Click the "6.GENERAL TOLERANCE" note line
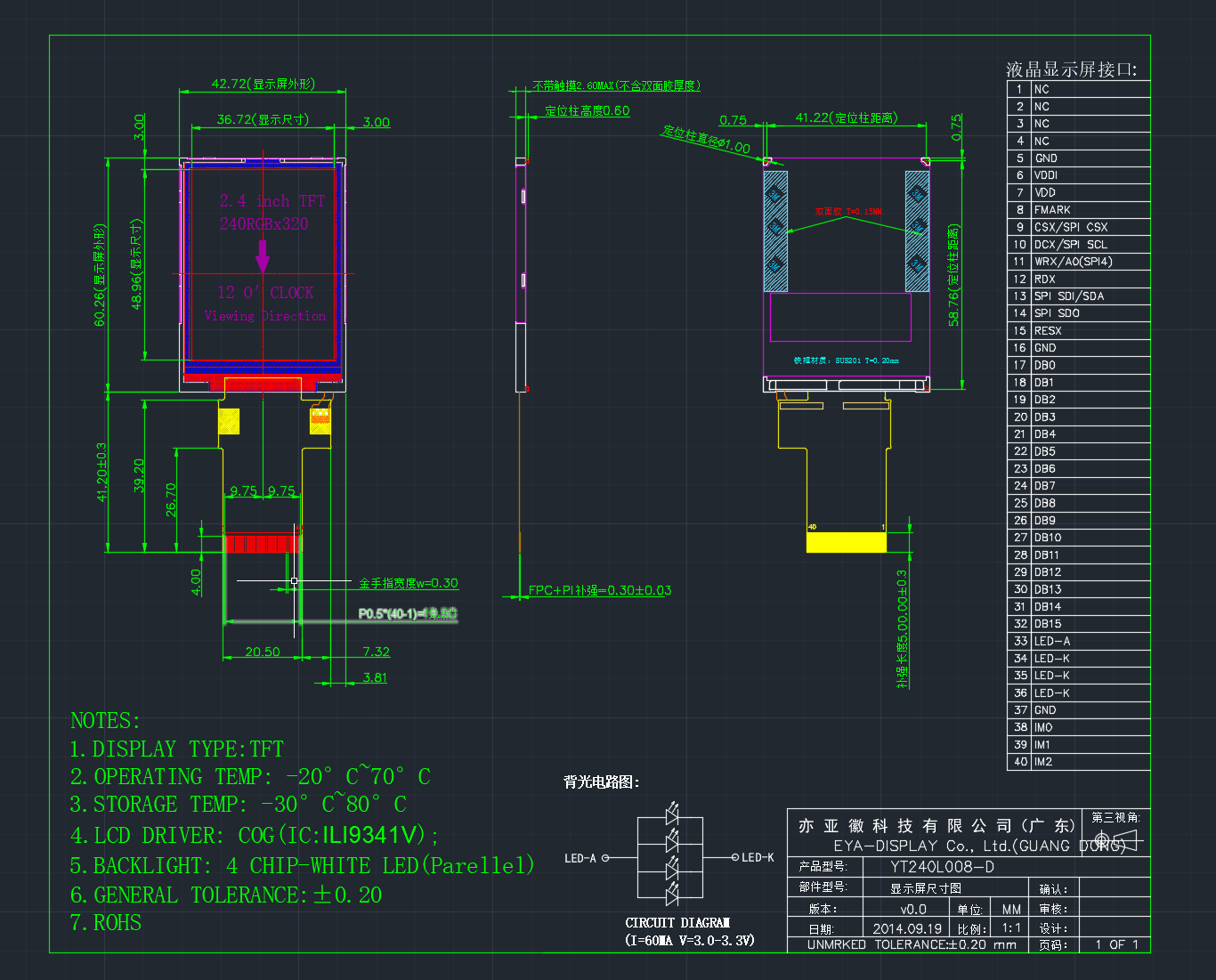This screenshot has height=980, width=1216. (226, 895)
